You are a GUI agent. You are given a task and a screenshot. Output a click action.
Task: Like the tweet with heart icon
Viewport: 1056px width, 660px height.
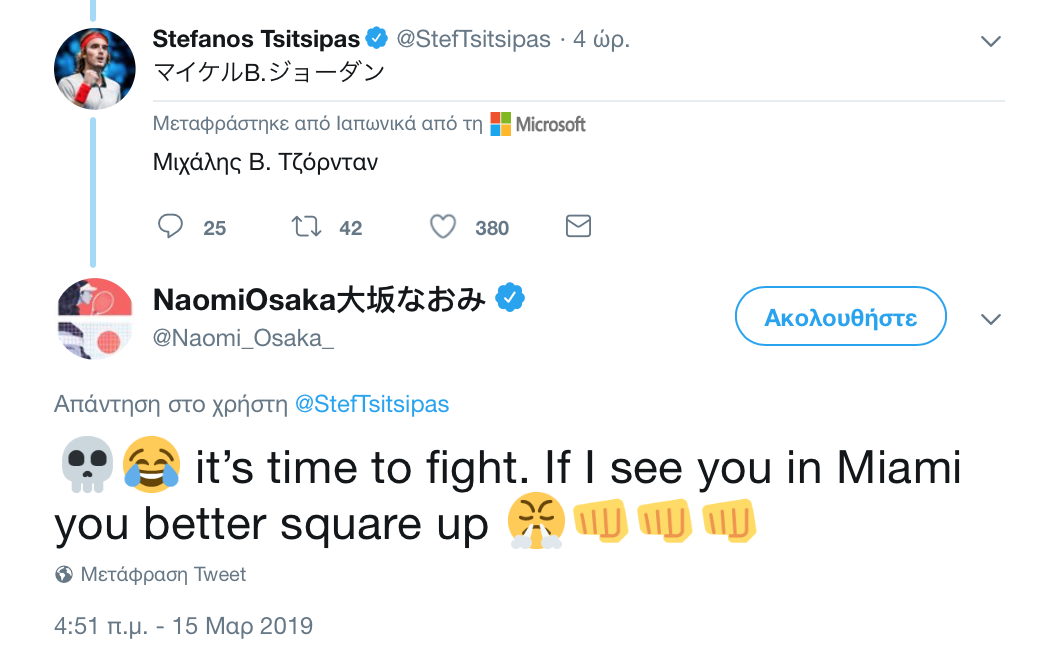[443, 227]
